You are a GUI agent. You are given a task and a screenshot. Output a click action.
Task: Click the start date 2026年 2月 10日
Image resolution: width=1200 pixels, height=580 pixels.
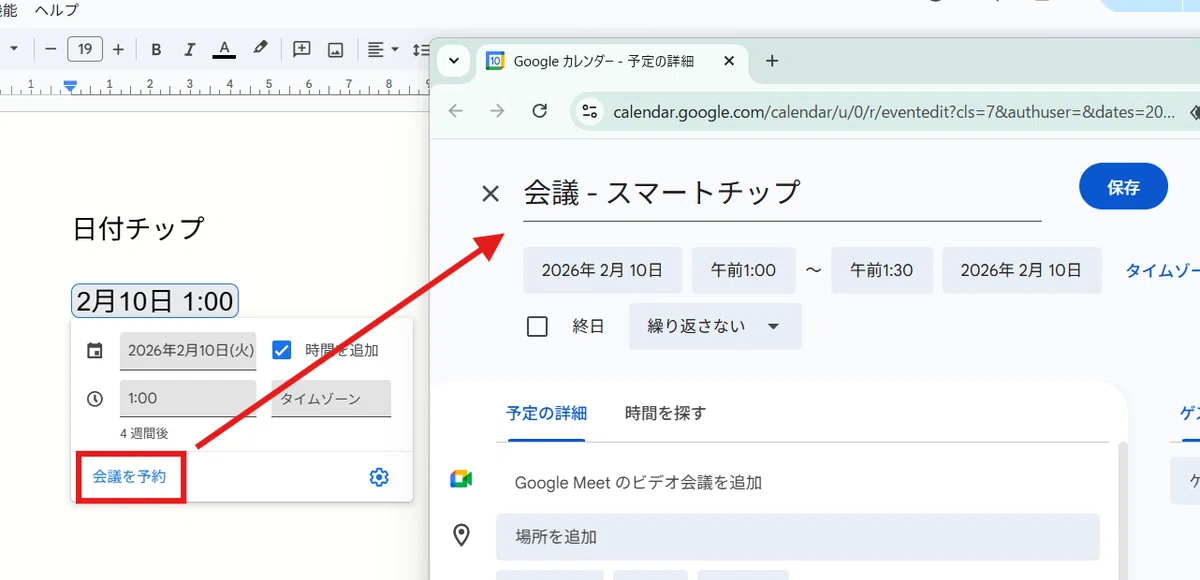pyautogui.click(x=603, y=270)
